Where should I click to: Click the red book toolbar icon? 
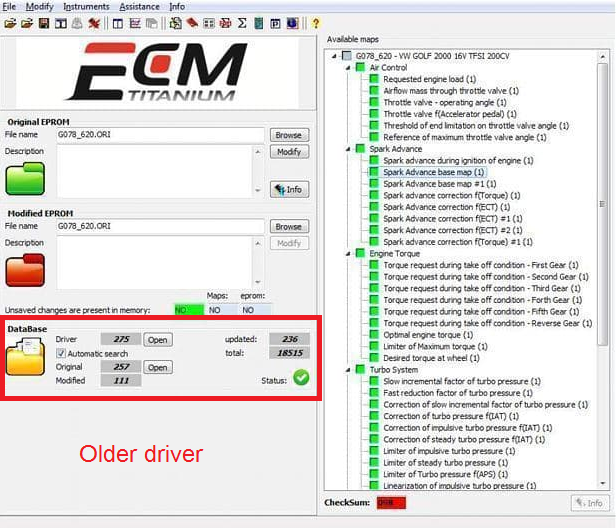(192, 23)
